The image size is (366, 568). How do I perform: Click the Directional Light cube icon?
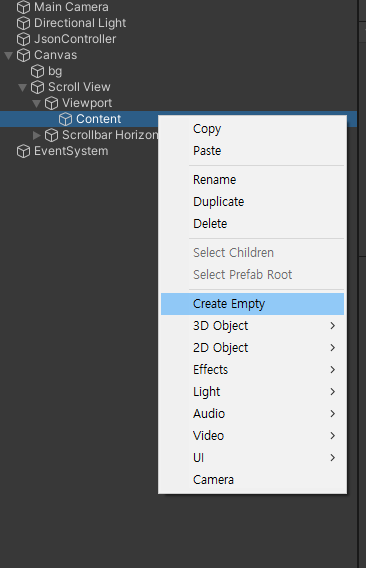coord(24,23)
